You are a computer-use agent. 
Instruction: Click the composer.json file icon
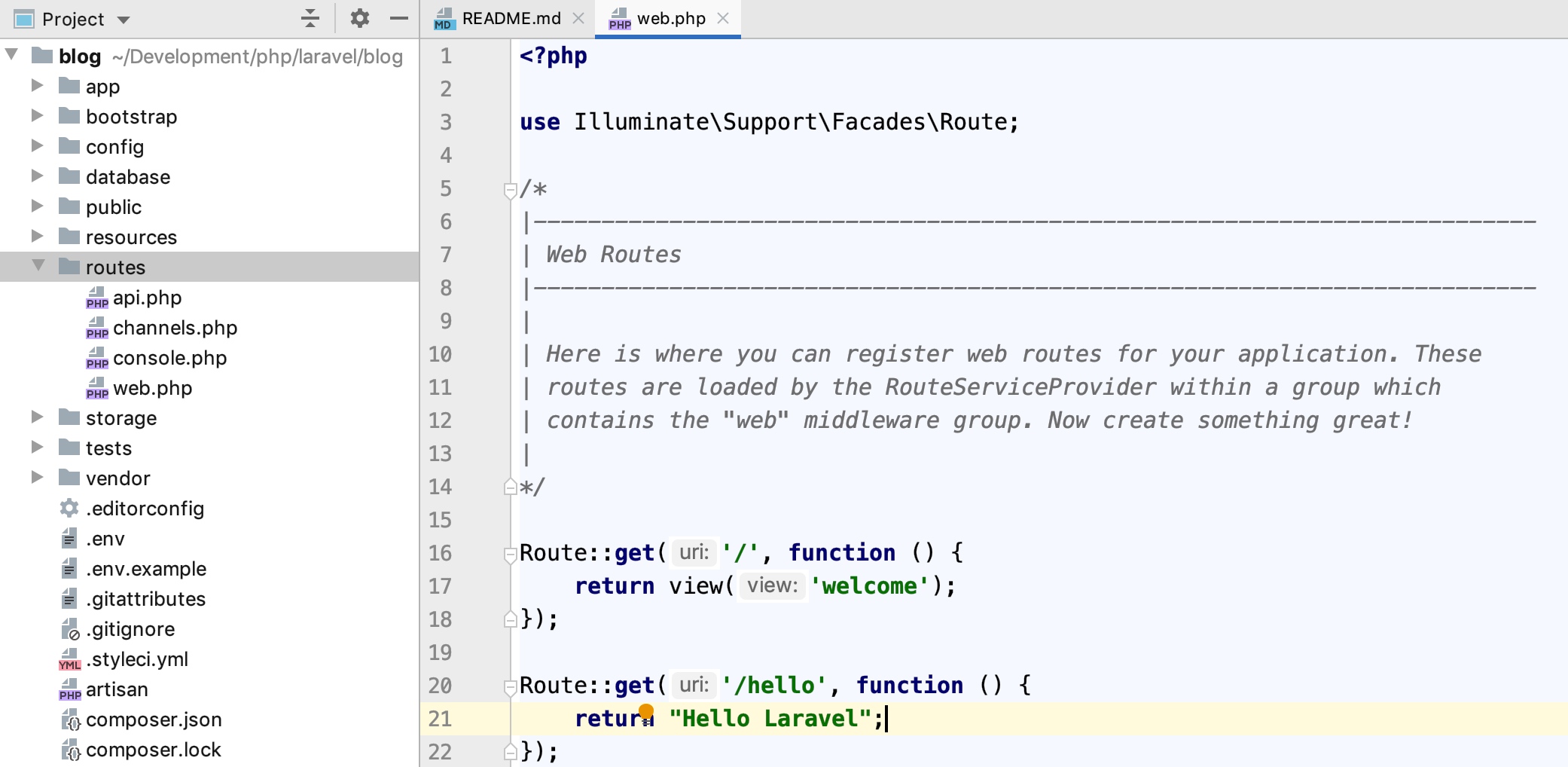click(x=70, y=720)
